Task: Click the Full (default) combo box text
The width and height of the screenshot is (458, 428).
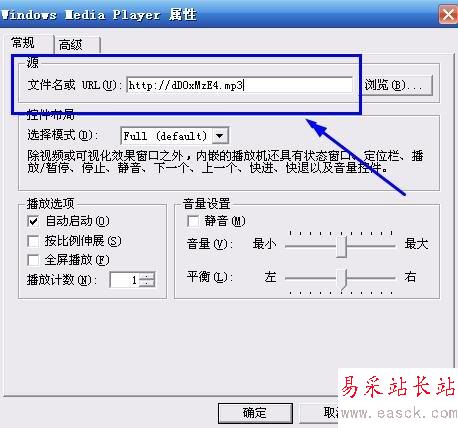Action: click(166, 136)
